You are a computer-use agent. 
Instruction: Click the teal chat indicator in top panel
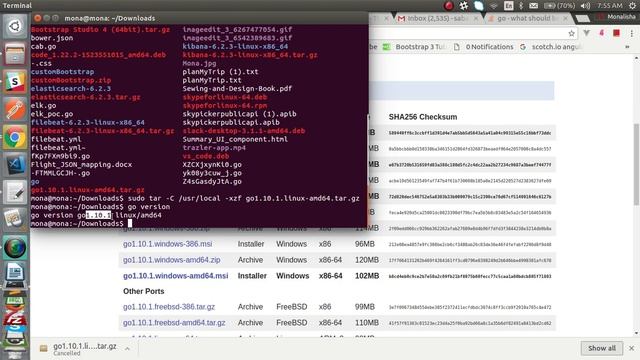[479, 5]
